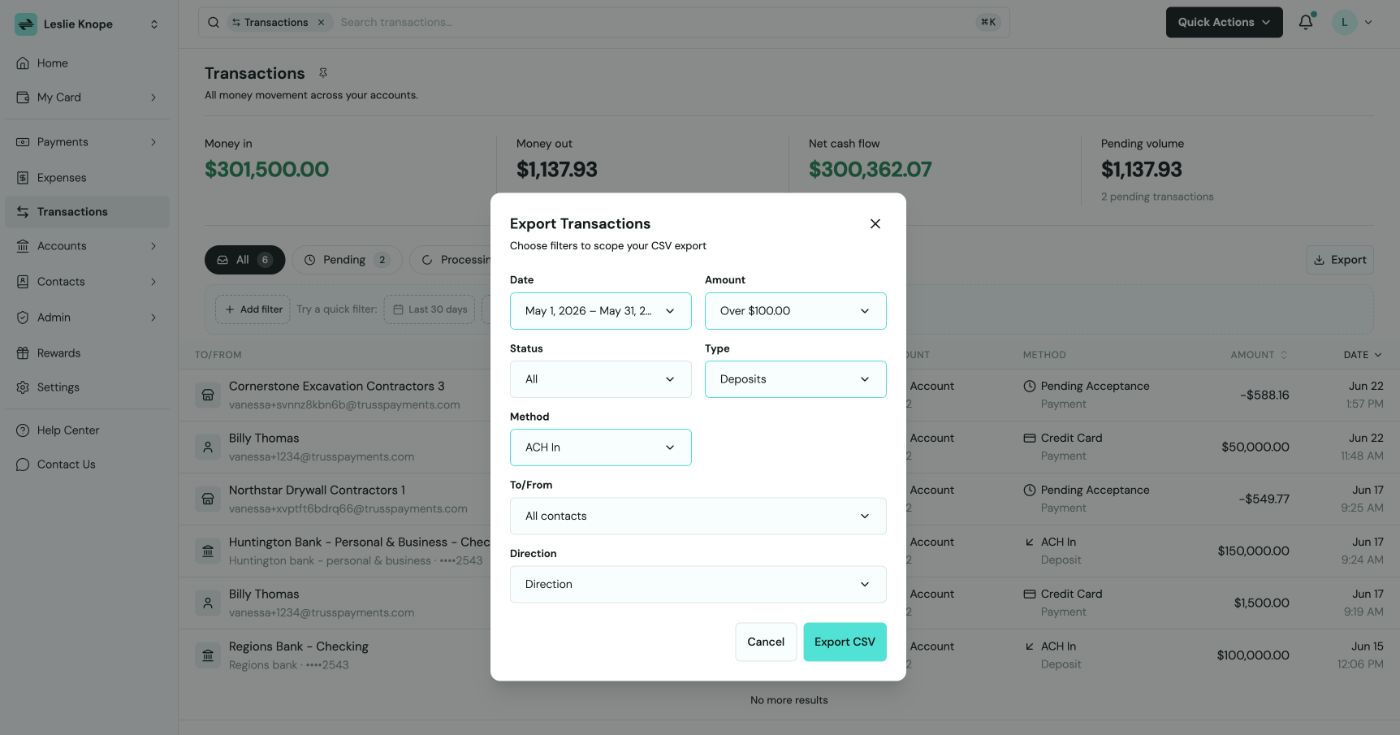Open the Date range dropdown
Screen dimensions: 1400x735
[x=600, y=311]
